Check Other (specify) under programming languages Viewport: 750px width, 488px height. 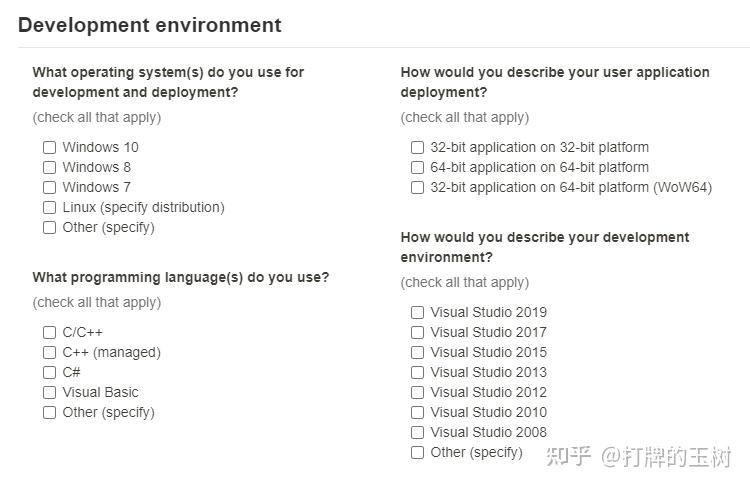click(x=49, y=413)
